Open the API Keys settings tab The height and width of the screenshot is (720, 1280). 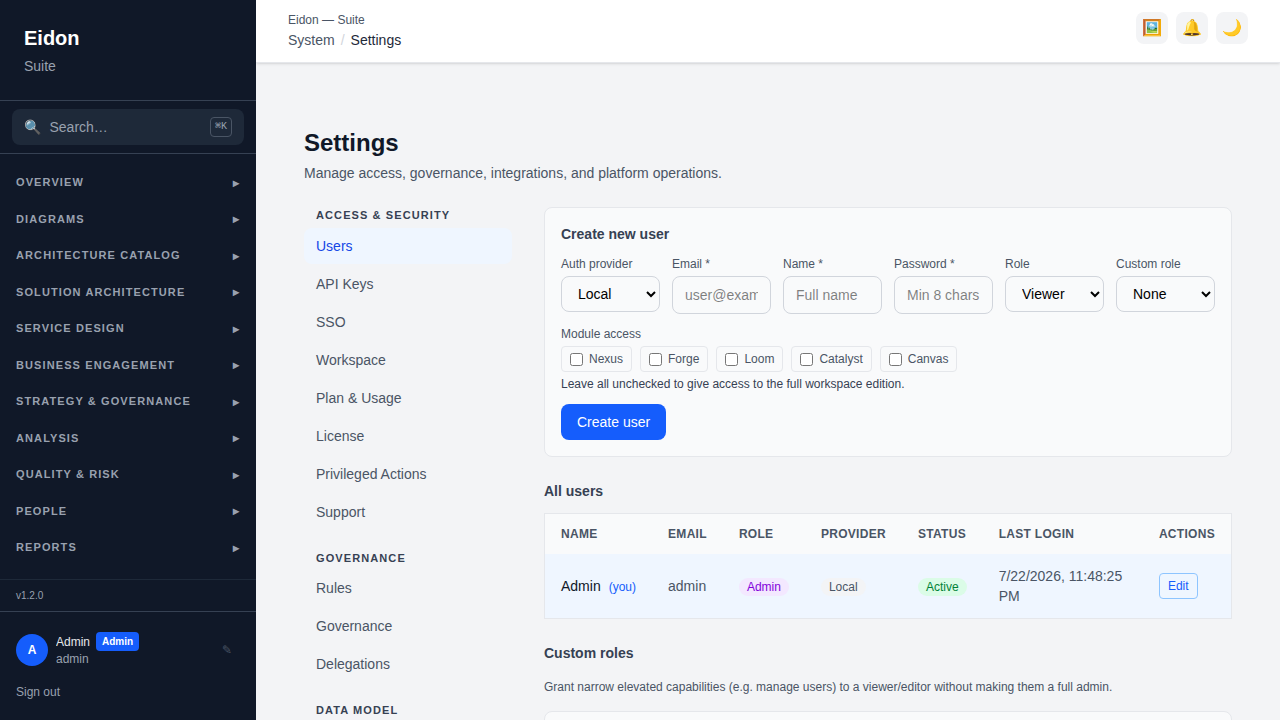(x=408, y=284)
